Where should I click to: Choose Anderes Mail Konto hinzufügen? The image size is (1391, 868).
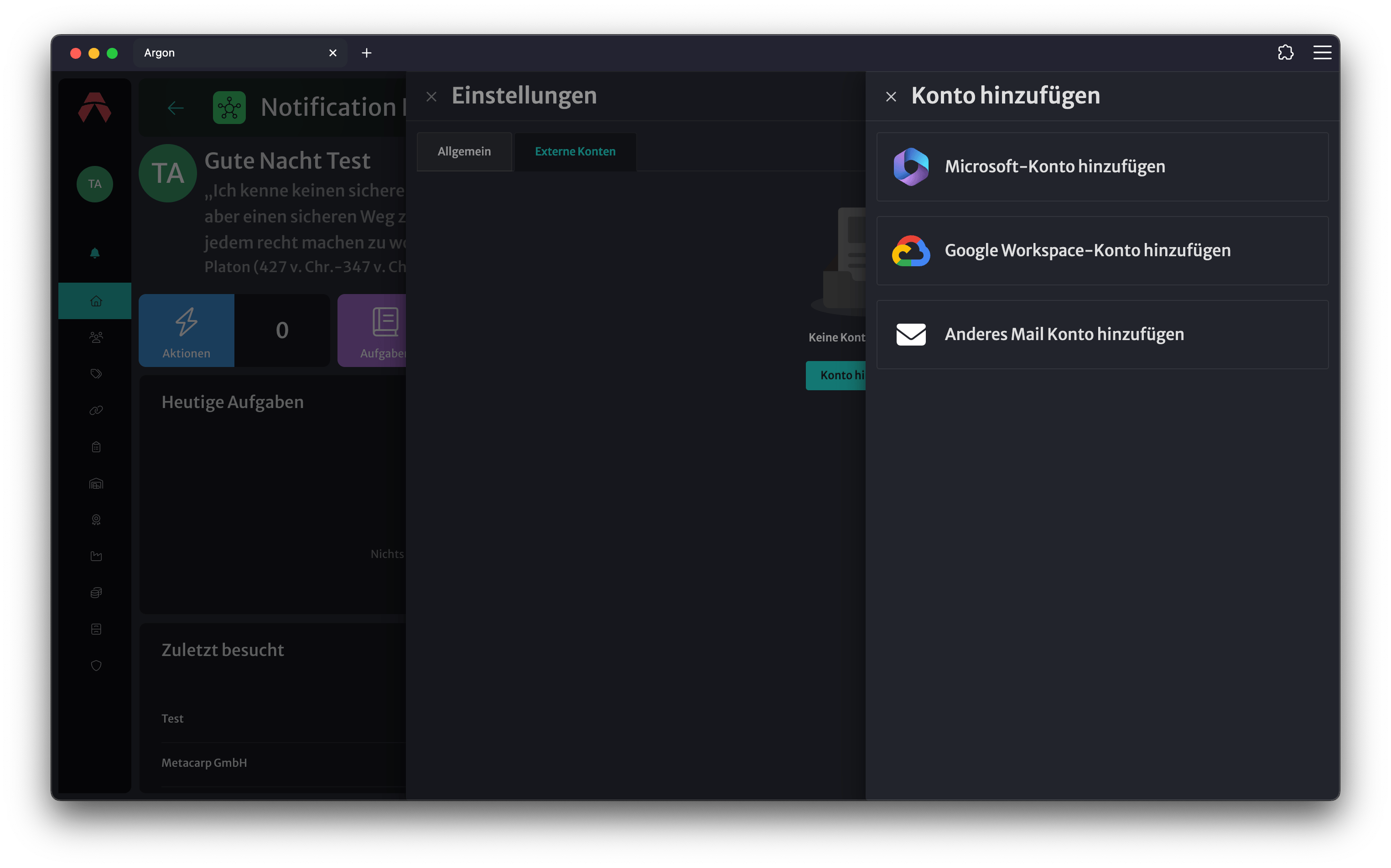[1102, 334]
